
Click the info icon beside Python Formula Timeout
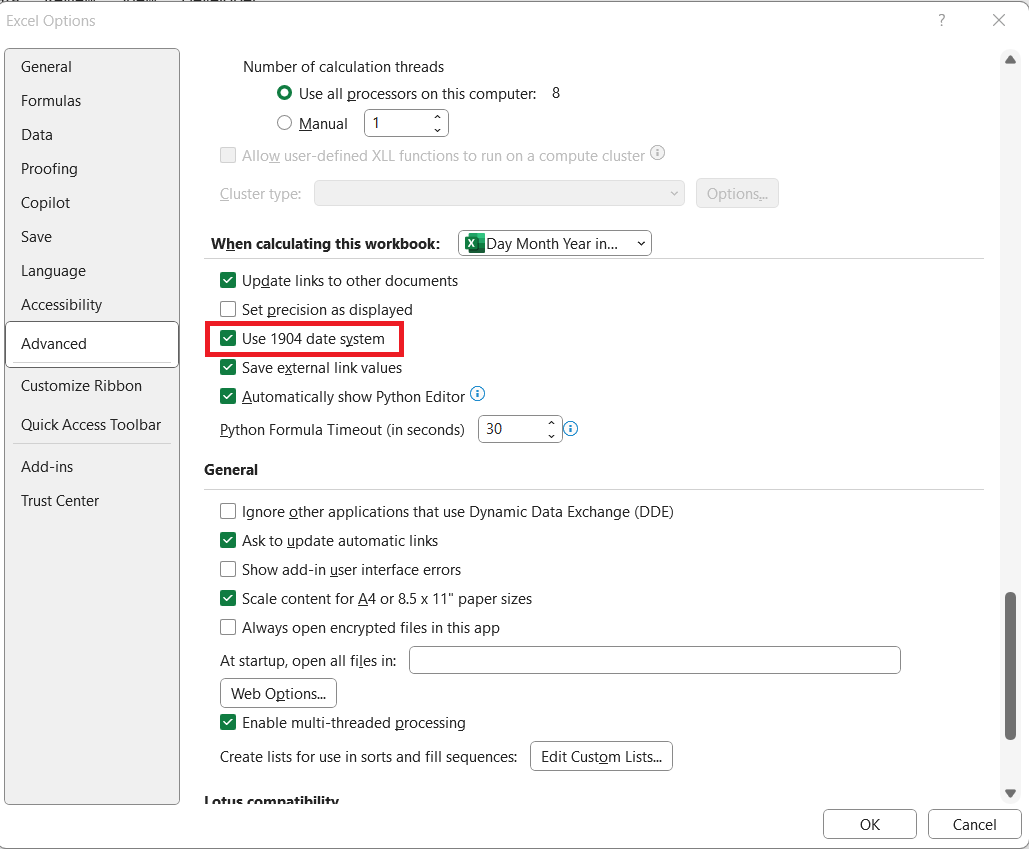pyautogui.click(x=571, y=428)
